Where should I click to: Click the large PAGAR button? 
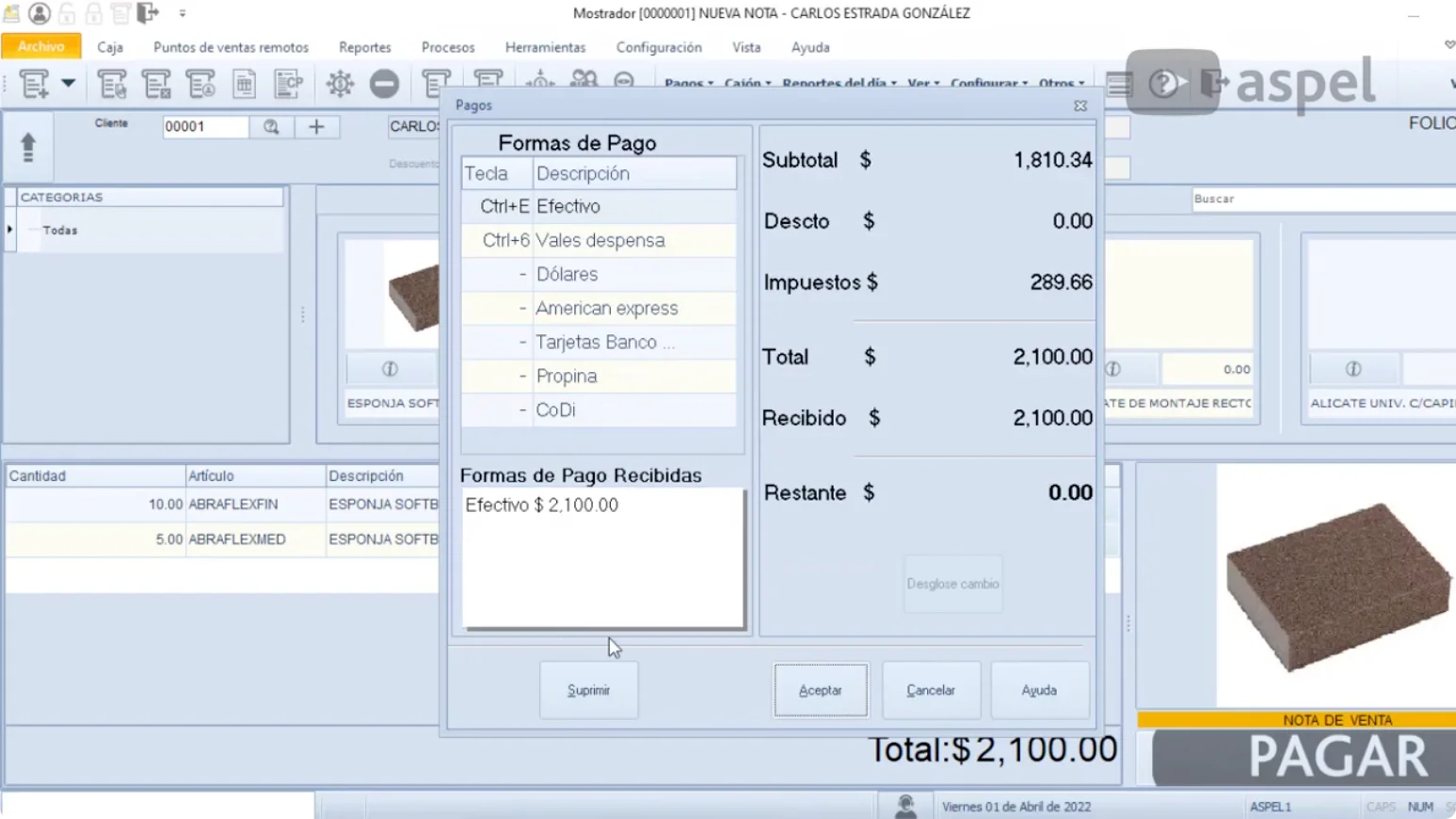coord(1304,757)
